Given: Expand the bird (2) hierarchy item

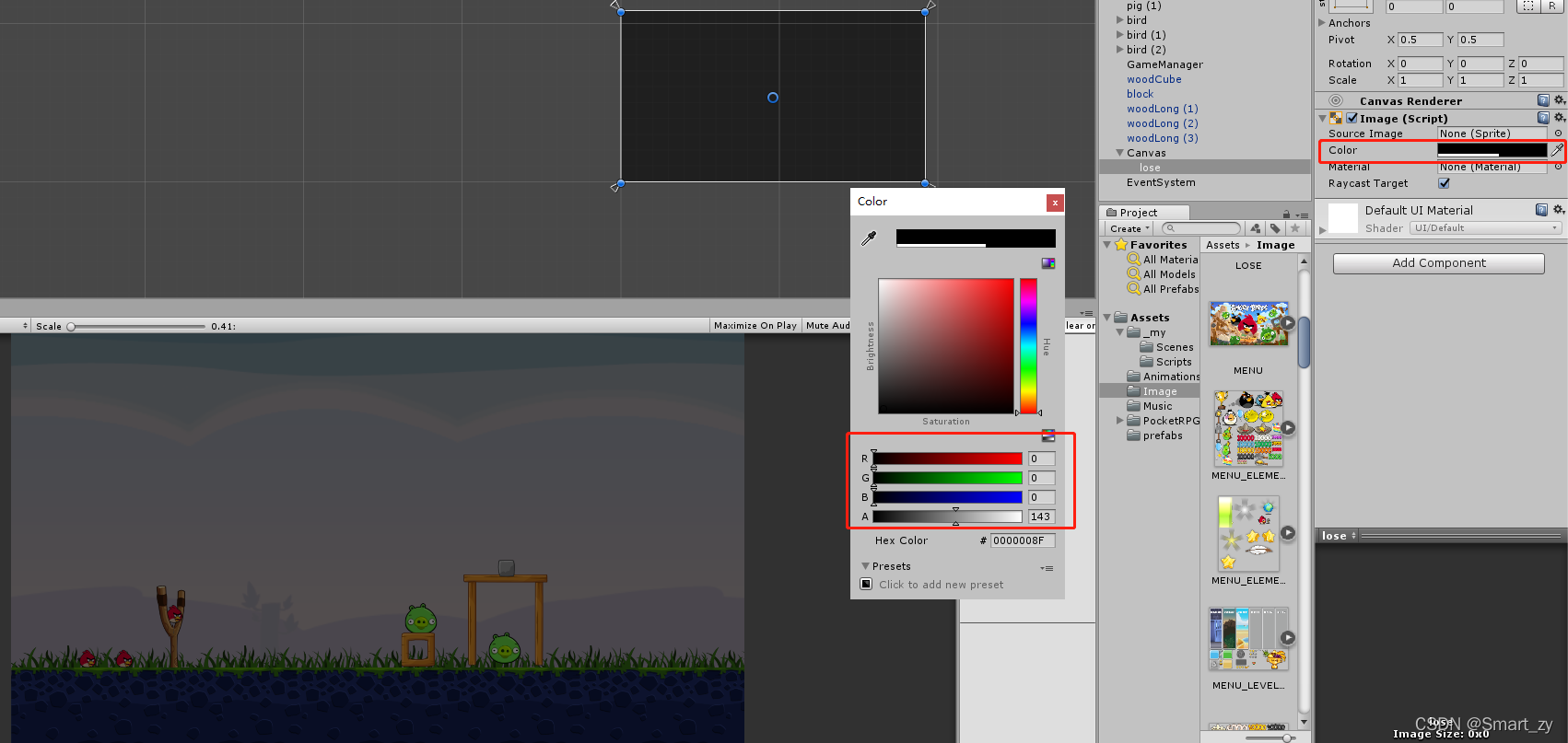Looking at the screenshot, I should click(1120, 50).
